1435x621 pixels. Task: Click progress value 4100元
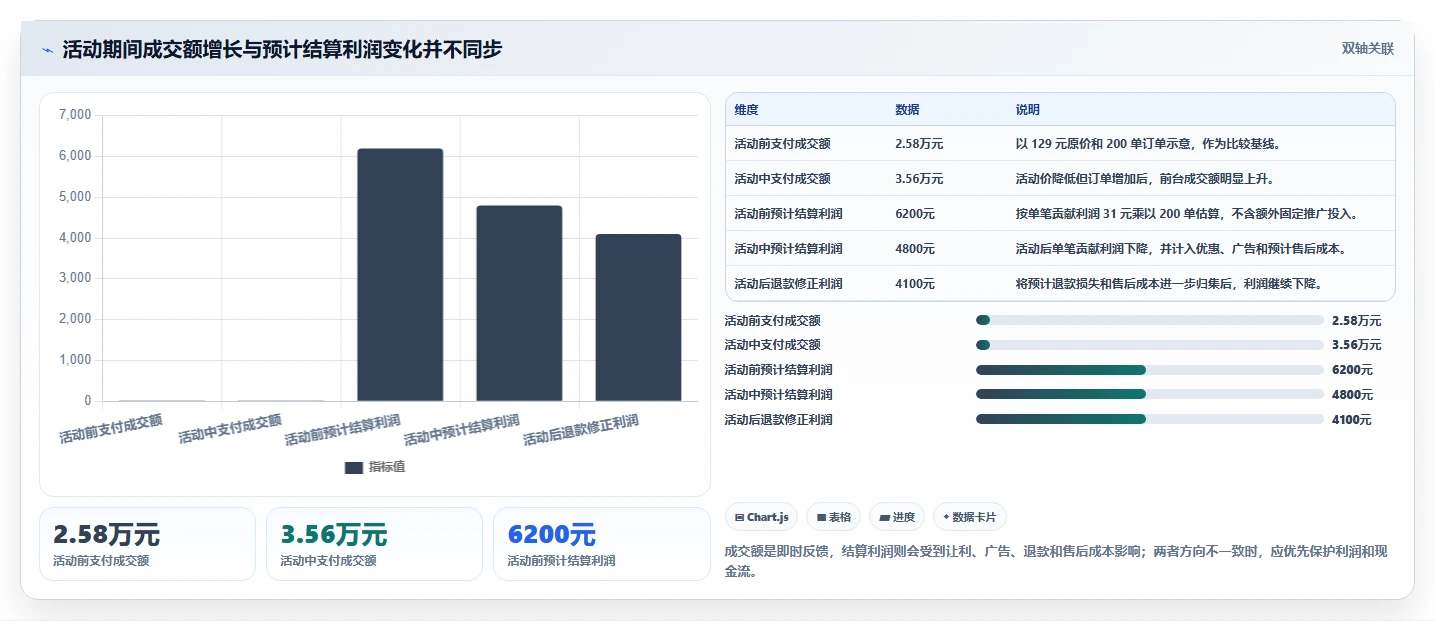(x=1352, y=420)
